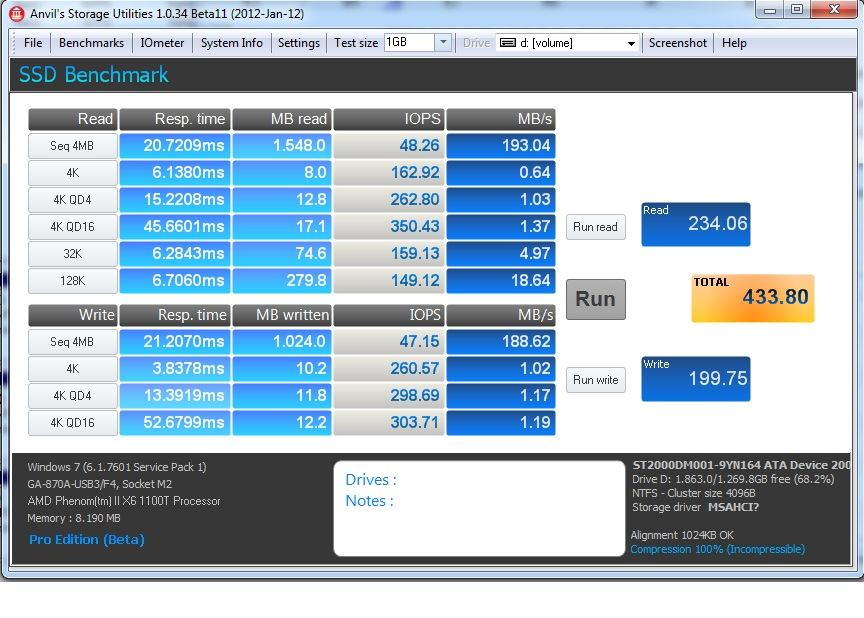
Task: Click the Drives and Notes text box
Action: coord(479,509)
